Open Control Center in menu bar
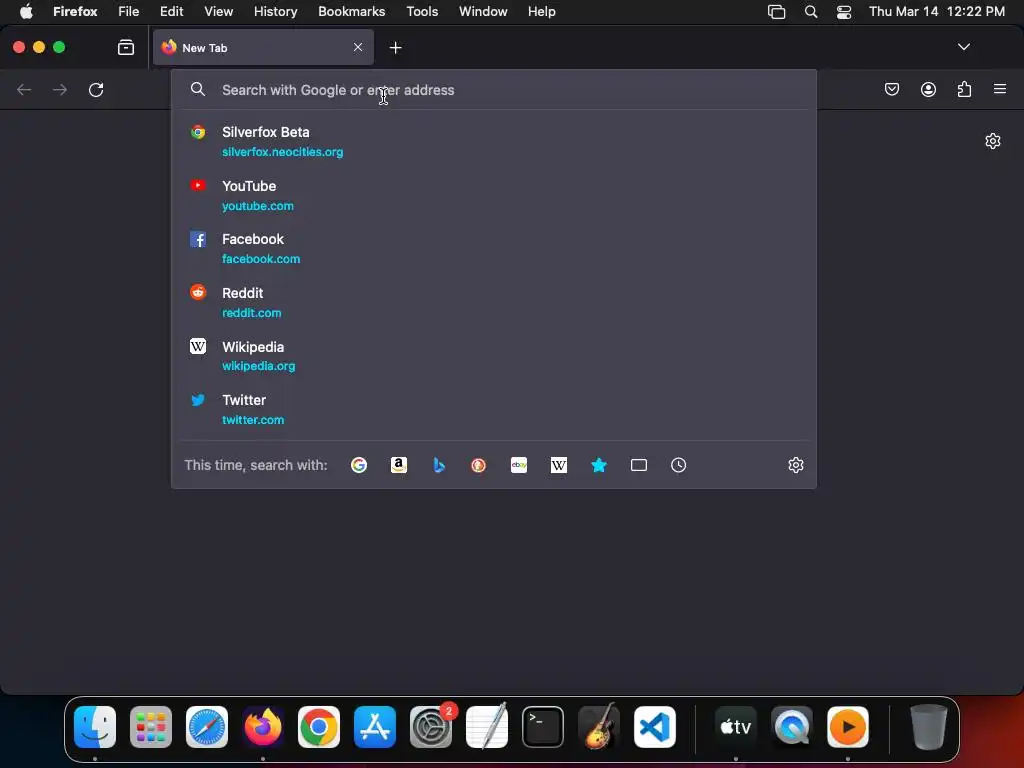This screenshot has width=1024, height=768. point(844,12)
